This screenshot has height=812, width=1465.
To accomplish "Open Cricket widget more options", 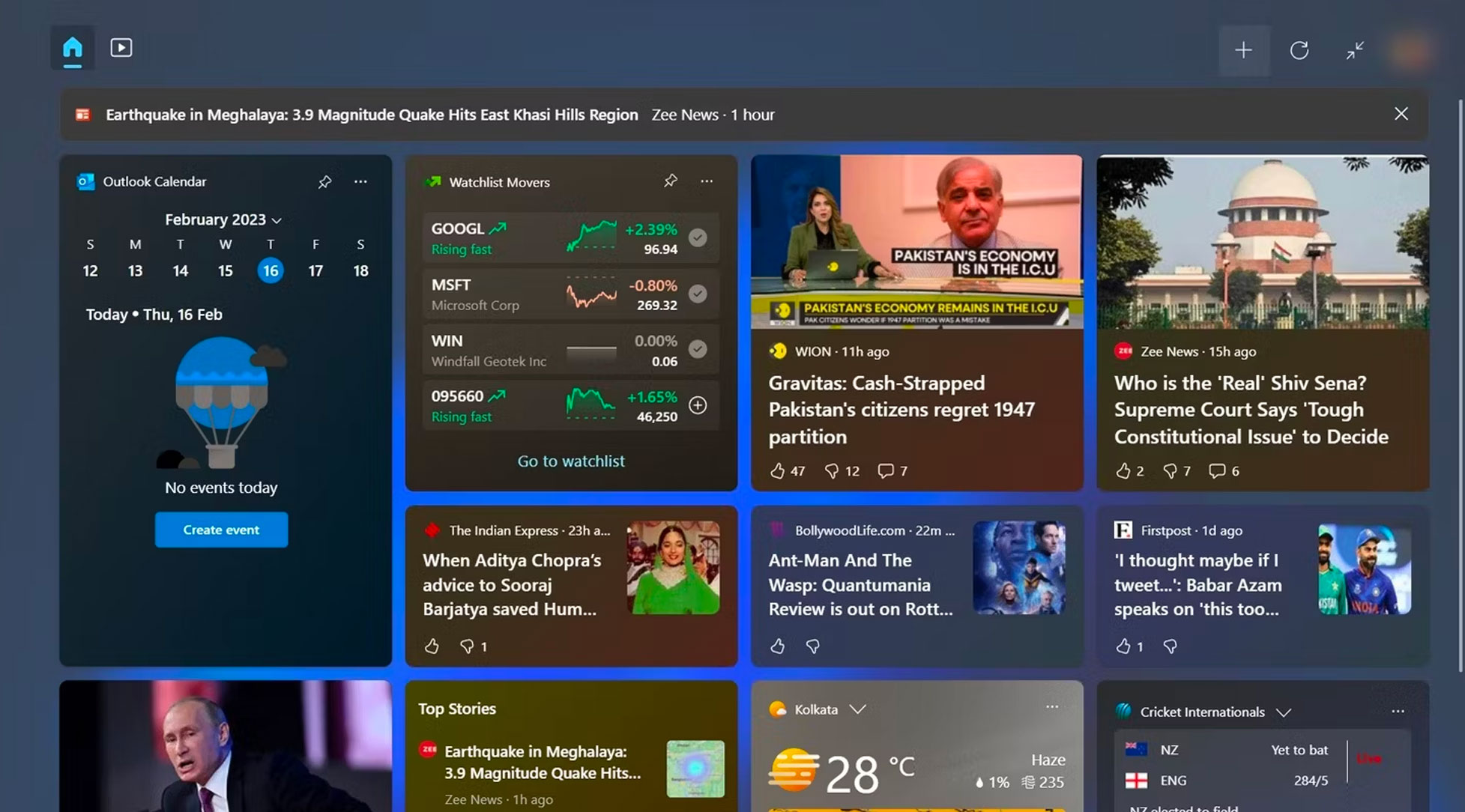I will pyautogui.click(x=1398, y=712).
